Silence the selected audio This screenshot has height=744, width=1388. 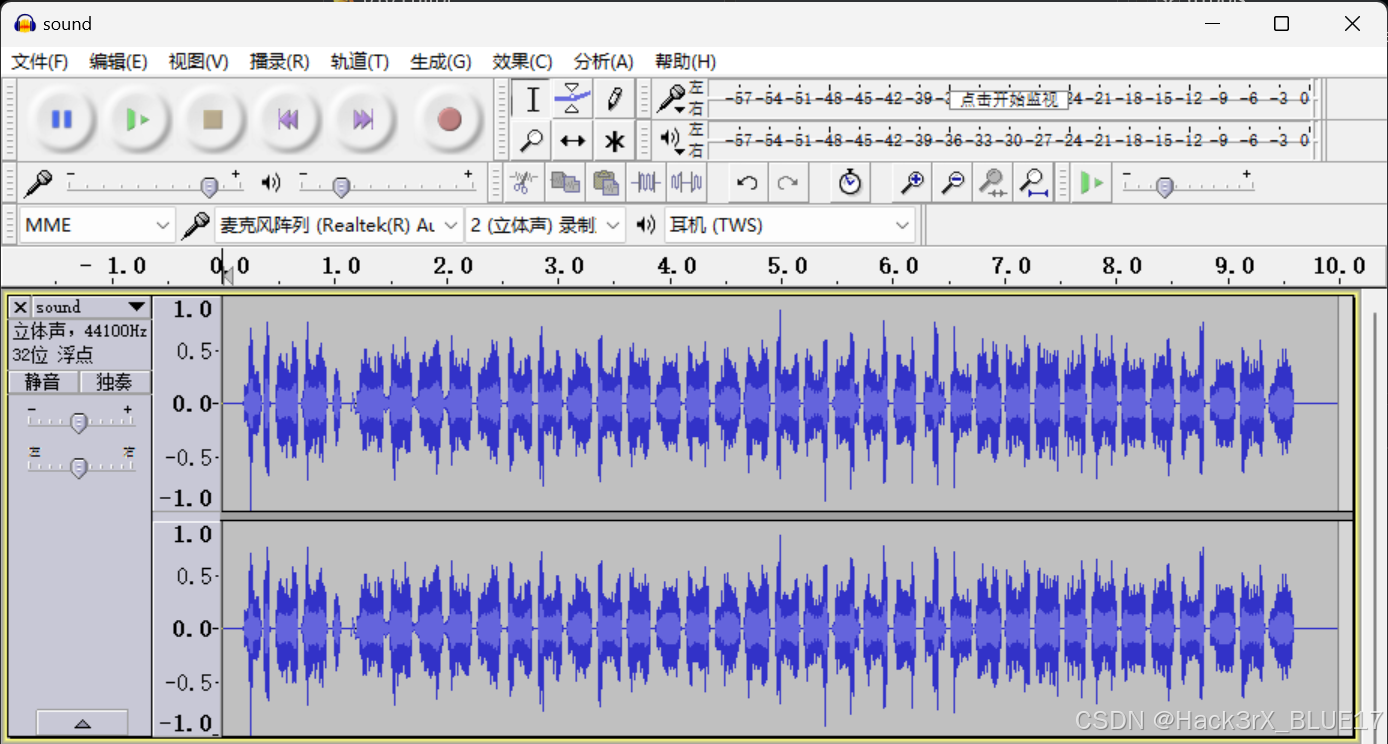pyautogui.click(x=686, y=183)
